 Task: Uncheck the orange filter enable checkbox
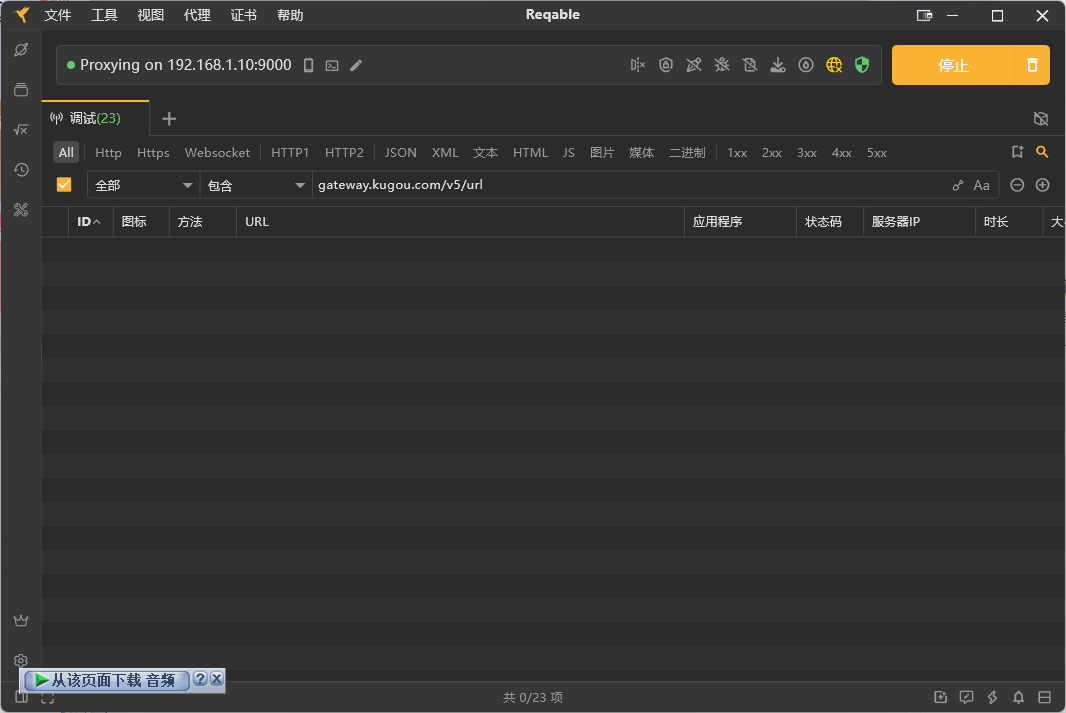(x=64, y=185)
